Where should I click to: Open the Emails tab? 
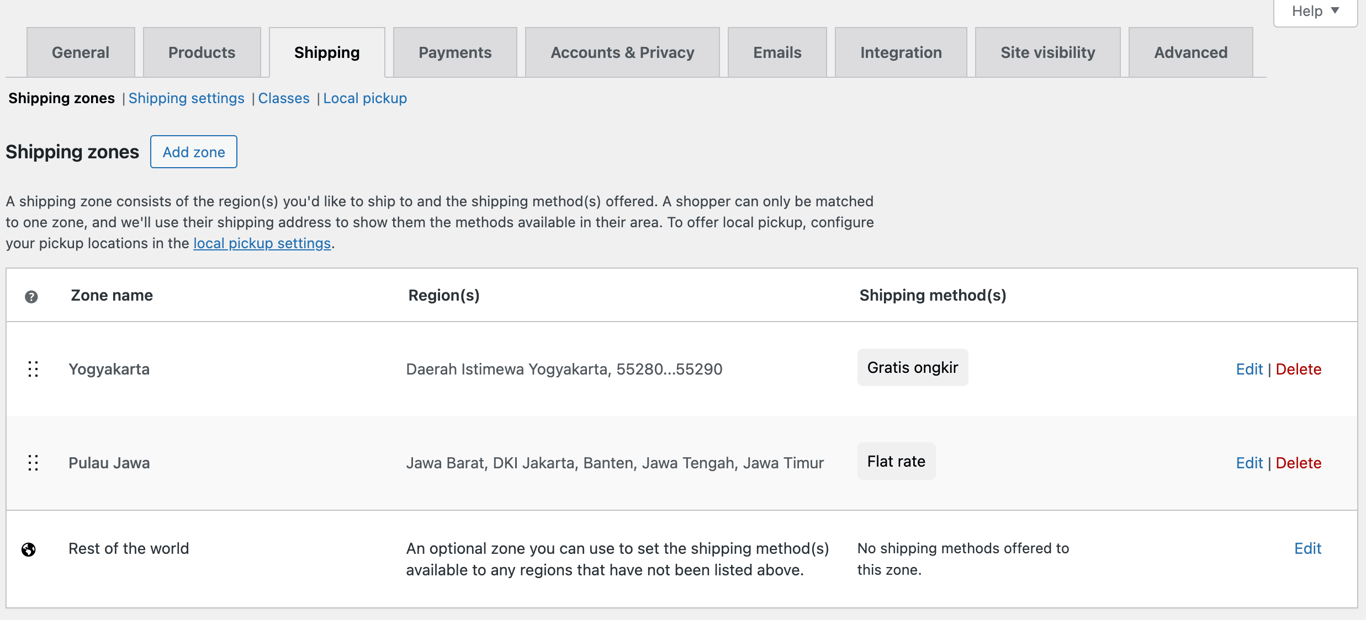(x=777, y=51)
